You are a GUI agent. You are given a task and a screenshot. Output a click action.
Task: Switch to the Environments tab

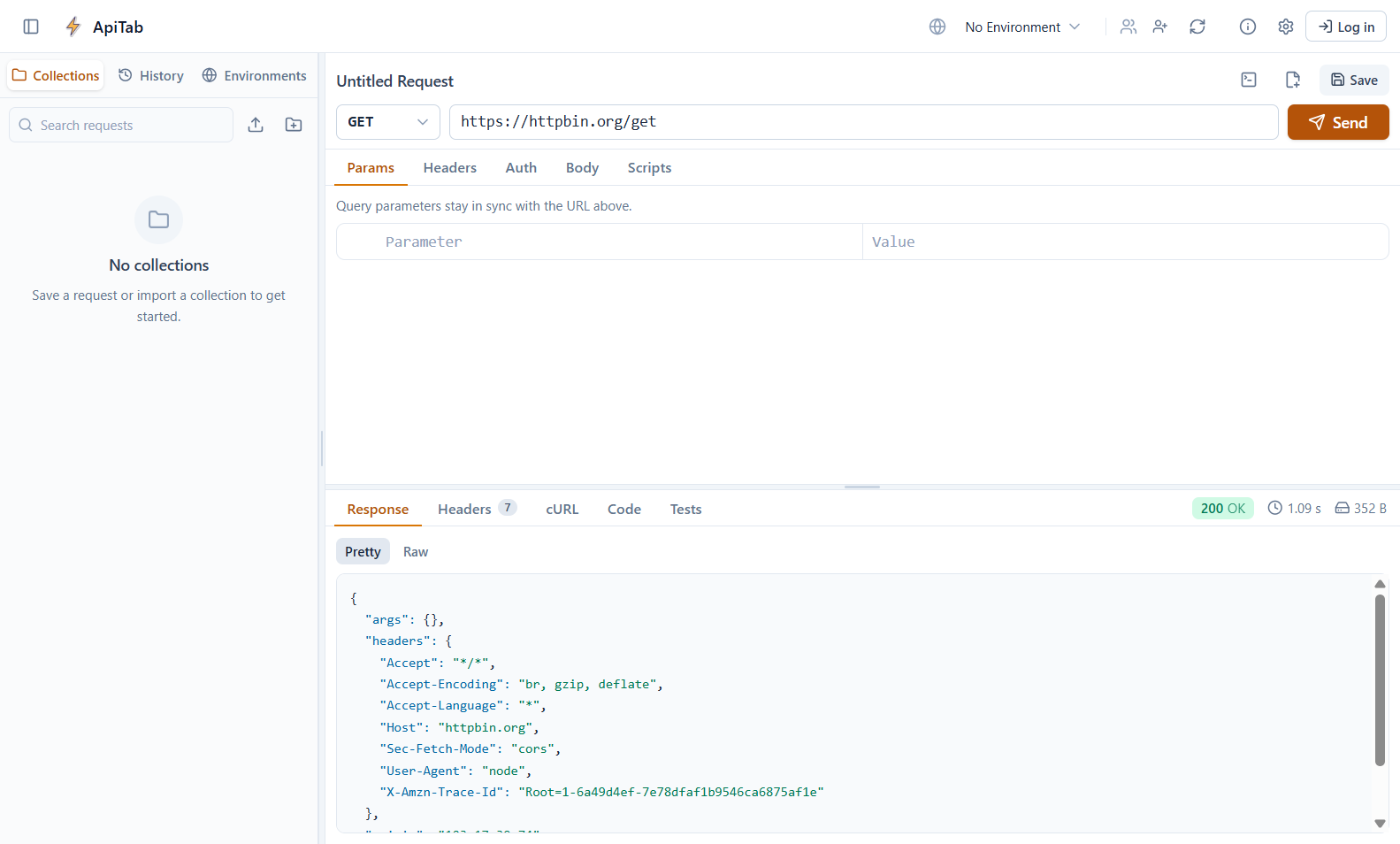pos(255,75)
